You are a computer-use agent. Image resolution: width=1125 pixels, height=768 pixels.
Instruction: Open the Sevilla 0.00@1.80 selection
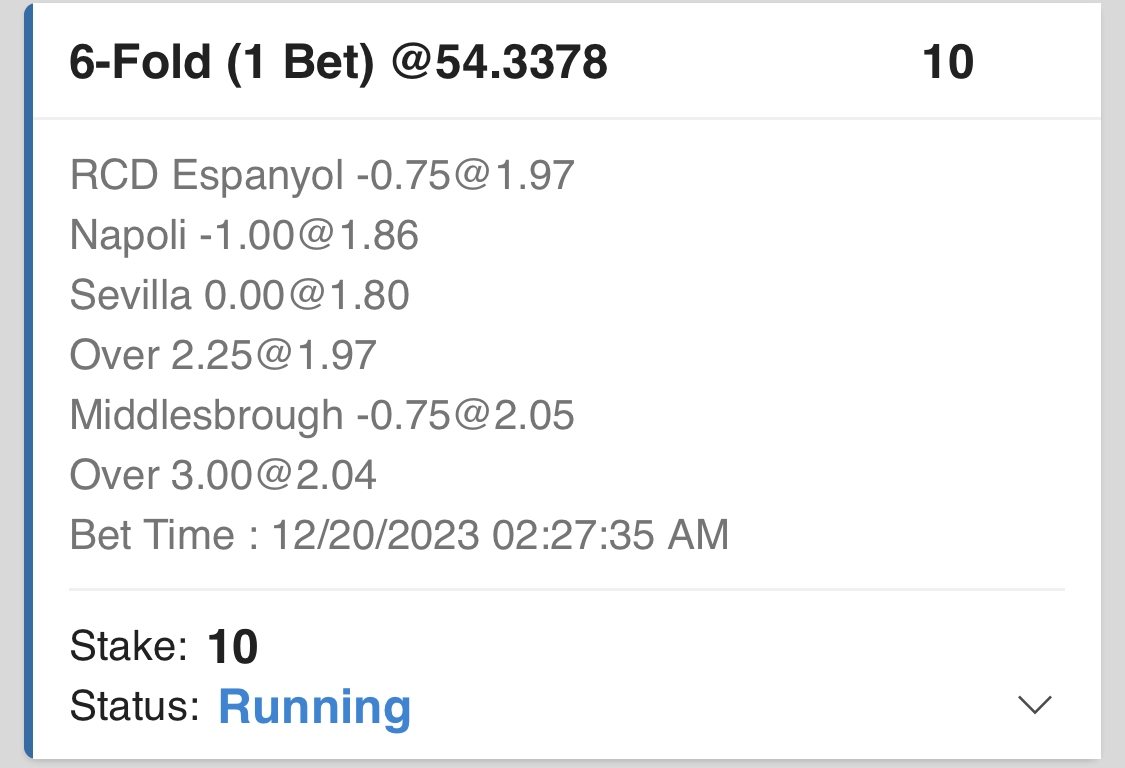(x=239, y=296)
